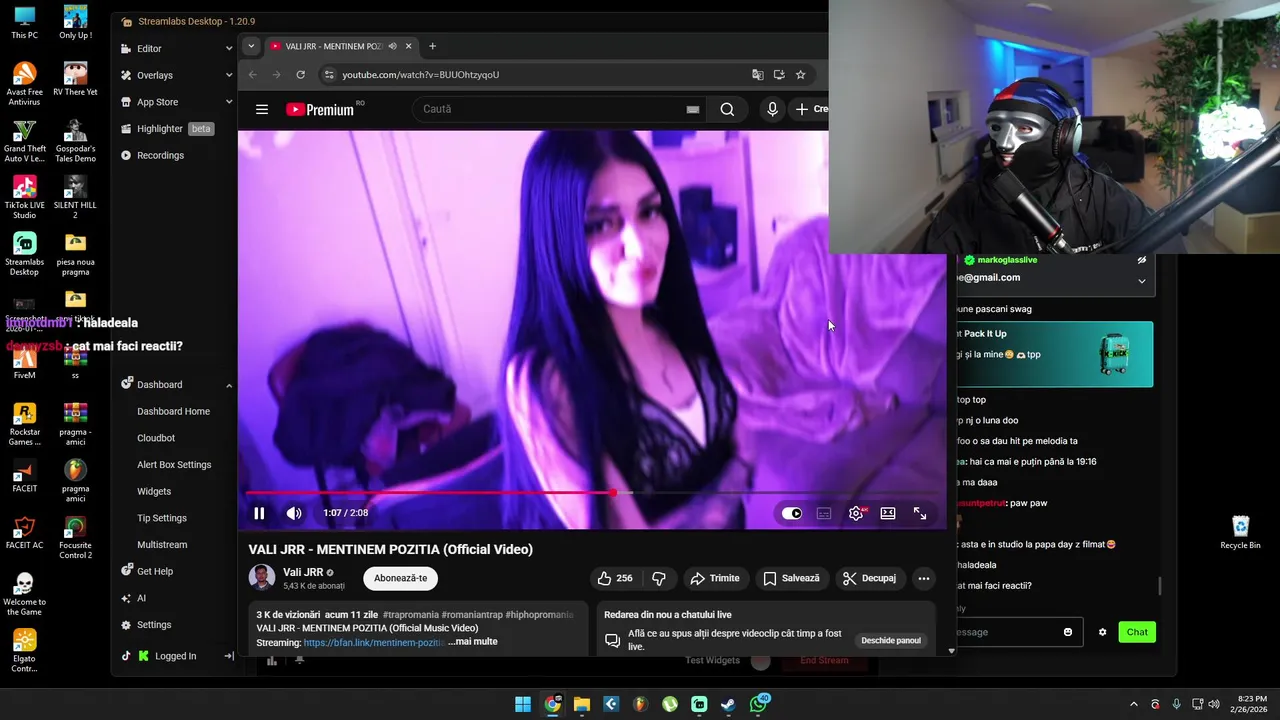Open video player settings gear
1280x720 pixels.
coord(856,513)
